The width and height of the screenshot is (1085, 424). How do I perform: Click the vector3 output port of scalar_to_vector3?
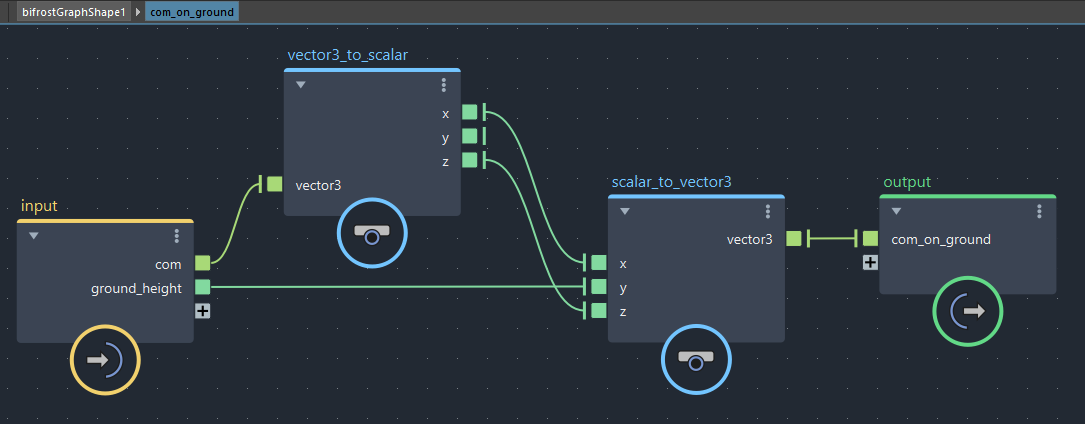pyautogui.click(x=794, y=238)
